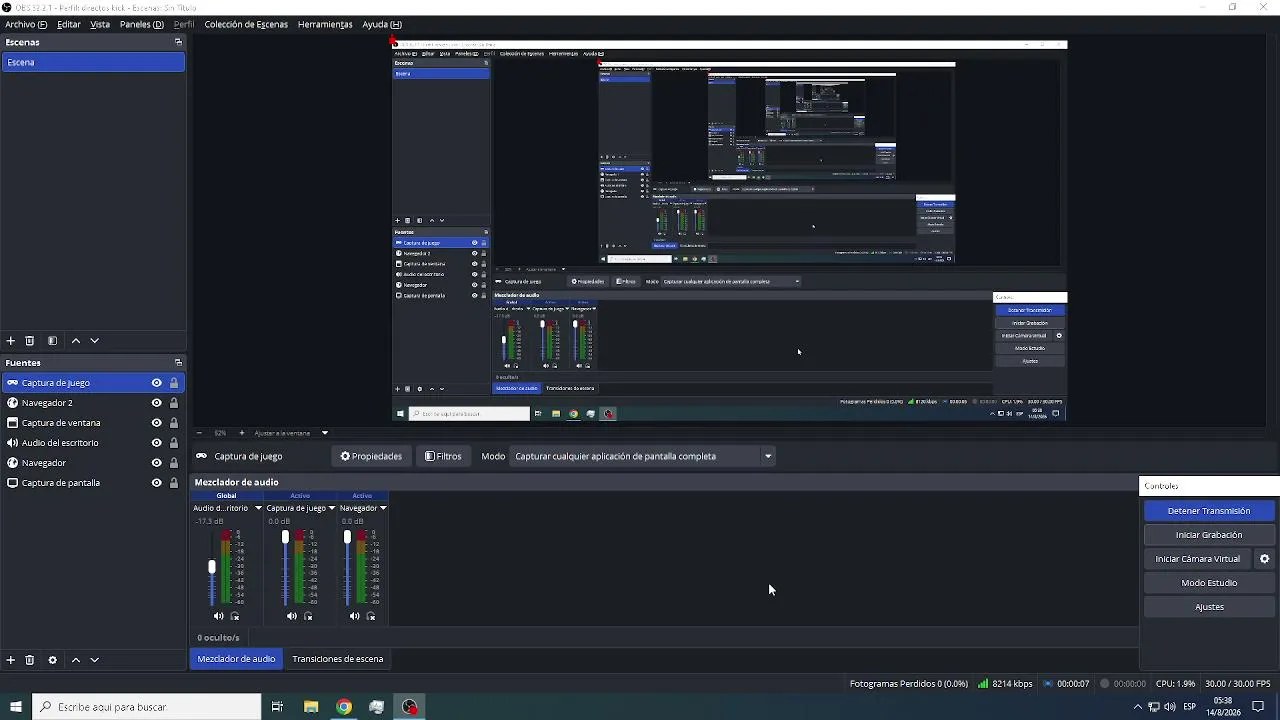Open Propiedades for the selected source
The image size is (1280, 720).
(371, 456)
